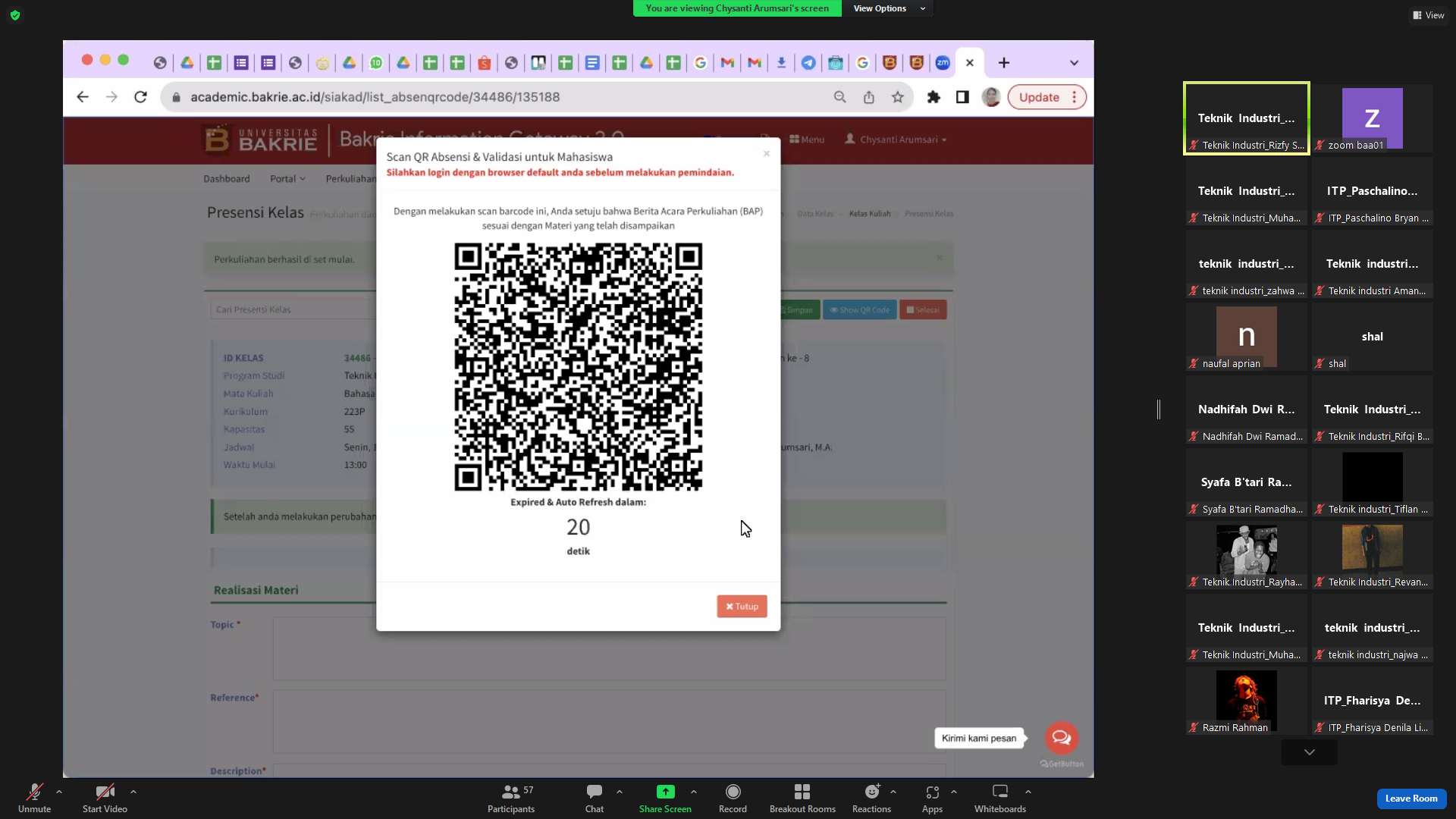Open the View Options dropdown
The image size is (1456, 819).
point(888,8)
